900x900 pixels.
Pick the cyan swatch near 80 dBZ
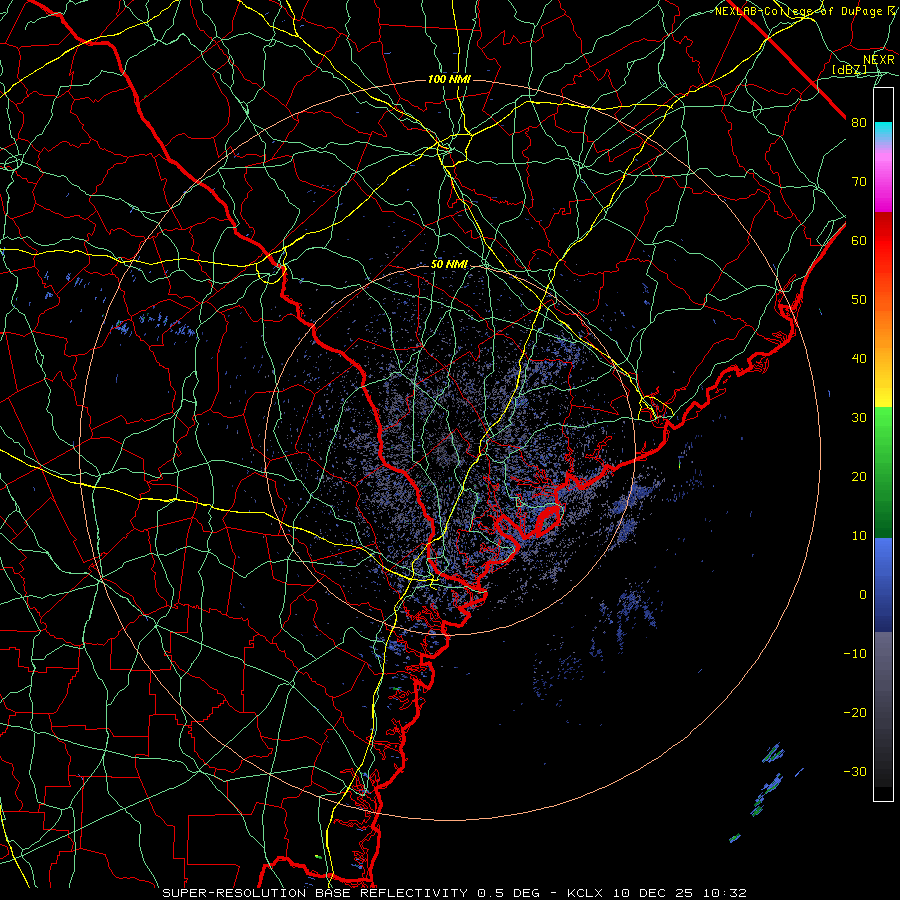(883, 131)
